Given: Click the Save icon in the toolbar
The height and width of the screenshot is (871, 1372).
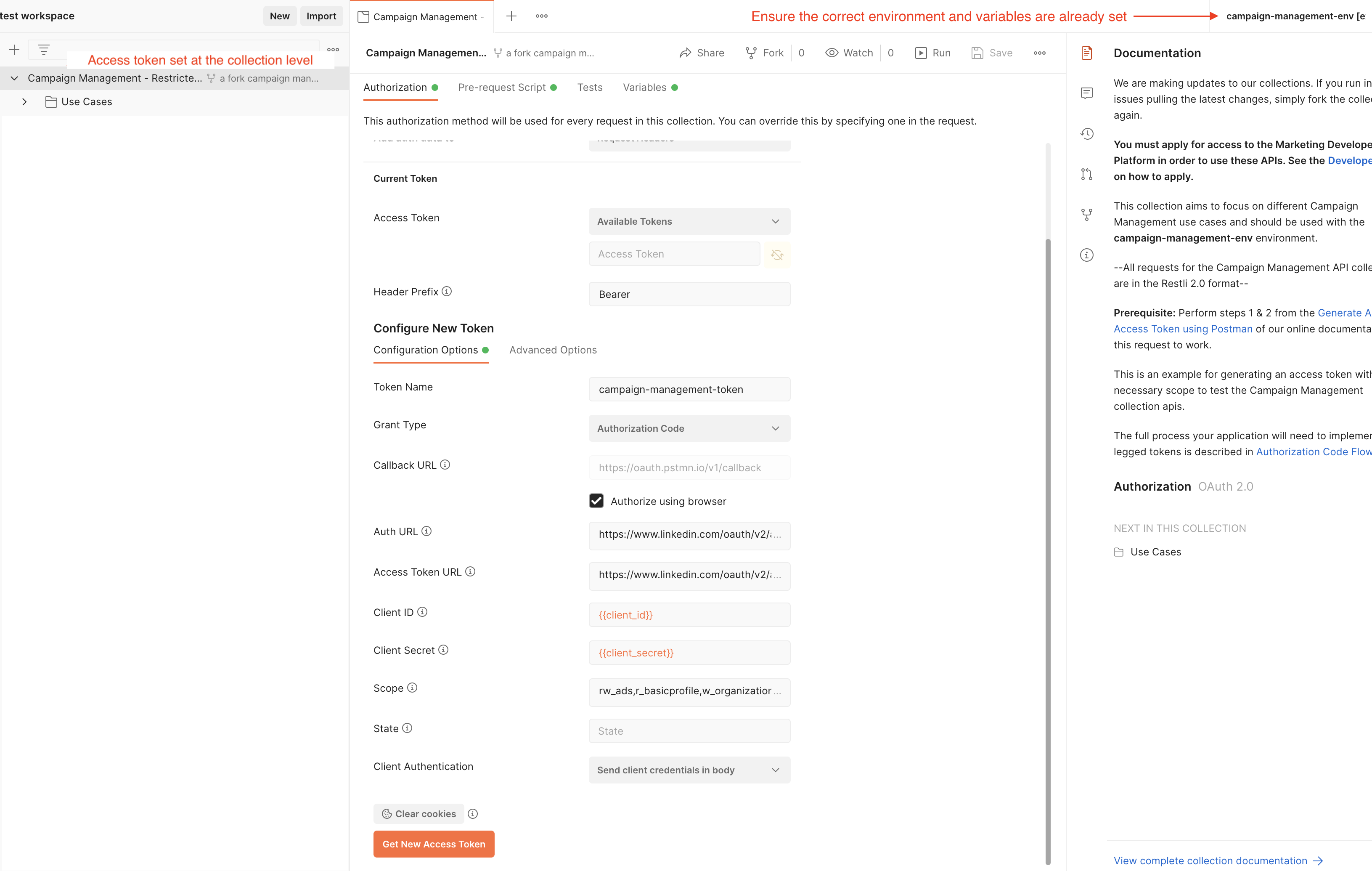Looking at the screenshot, I should [x=977, y=53].
